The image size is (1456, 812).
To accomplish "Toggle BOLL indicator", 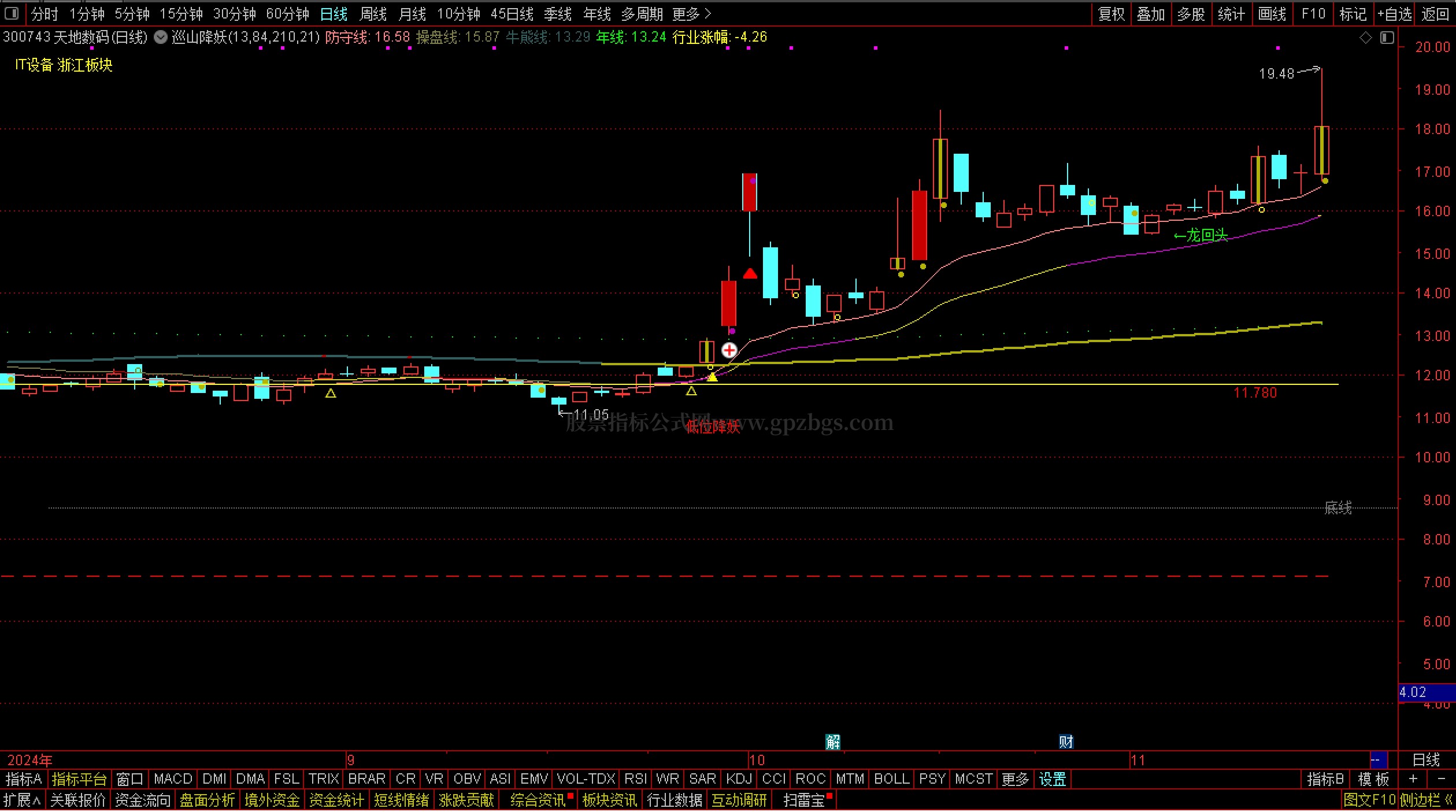I will 892,779.
